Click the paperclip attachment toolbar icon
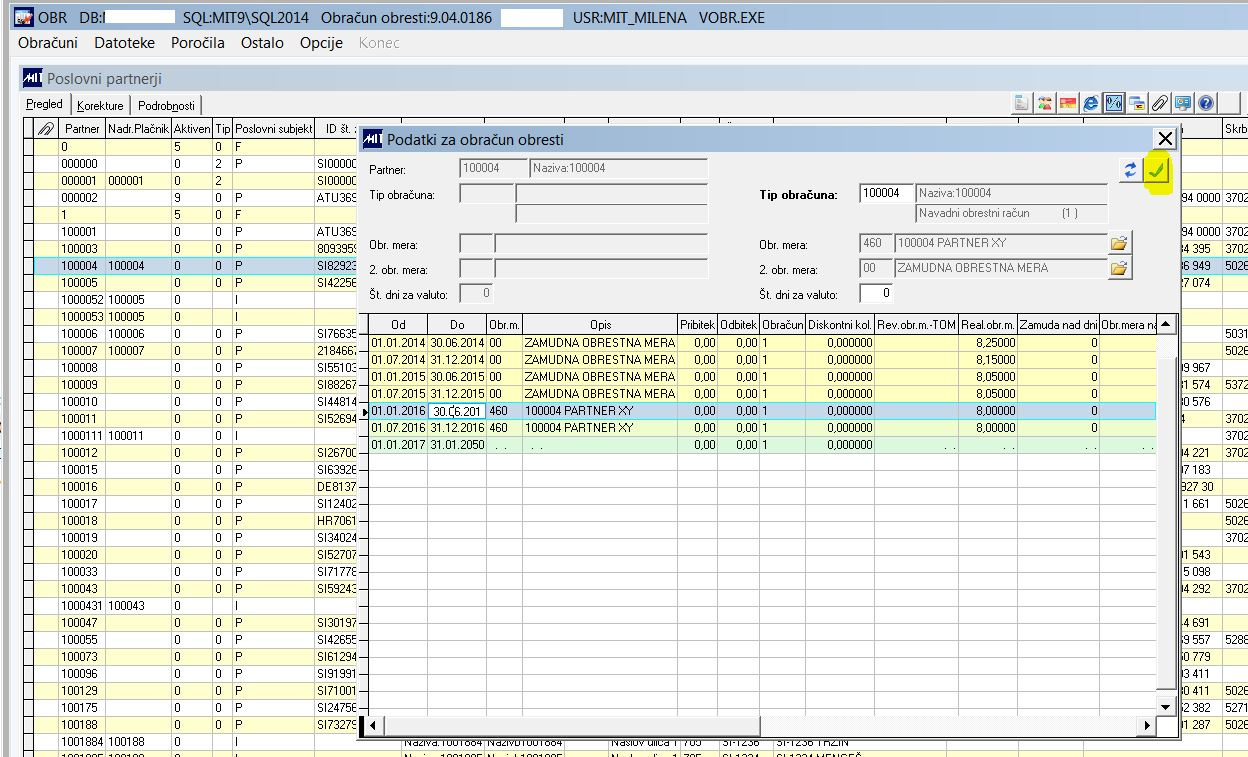Screen dimensions: 1248x757 coord(1159,103)
